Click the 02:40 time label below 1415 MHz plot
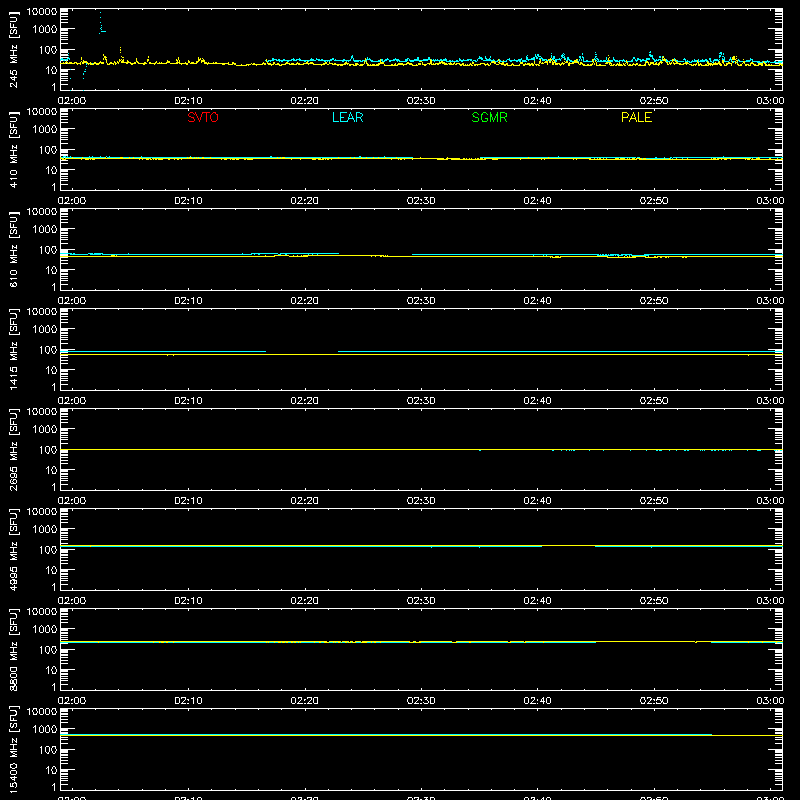 point(537,401)
